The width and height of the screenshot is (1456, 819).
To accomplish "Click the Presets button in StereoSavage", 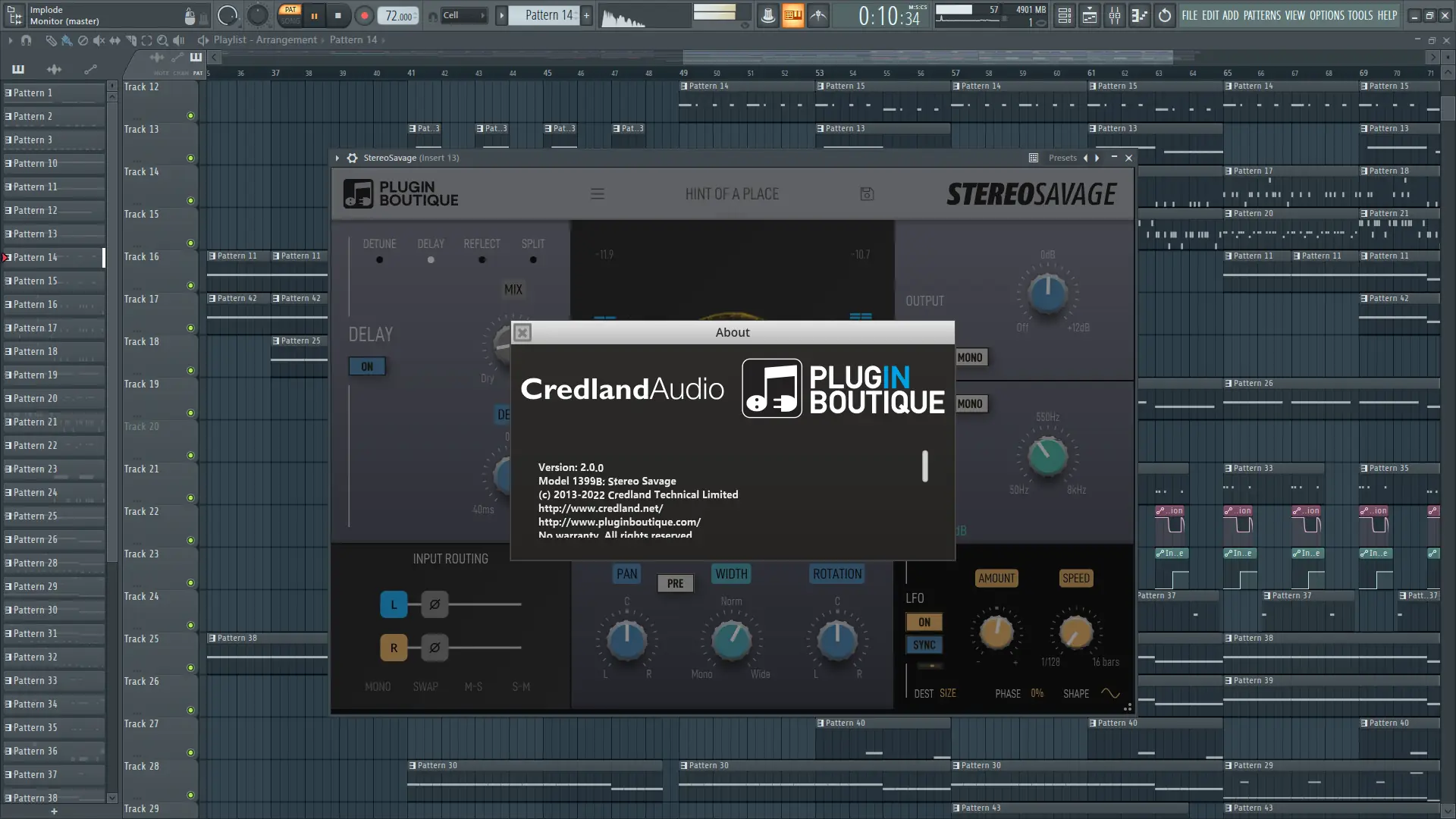I will pos(1062,158).
